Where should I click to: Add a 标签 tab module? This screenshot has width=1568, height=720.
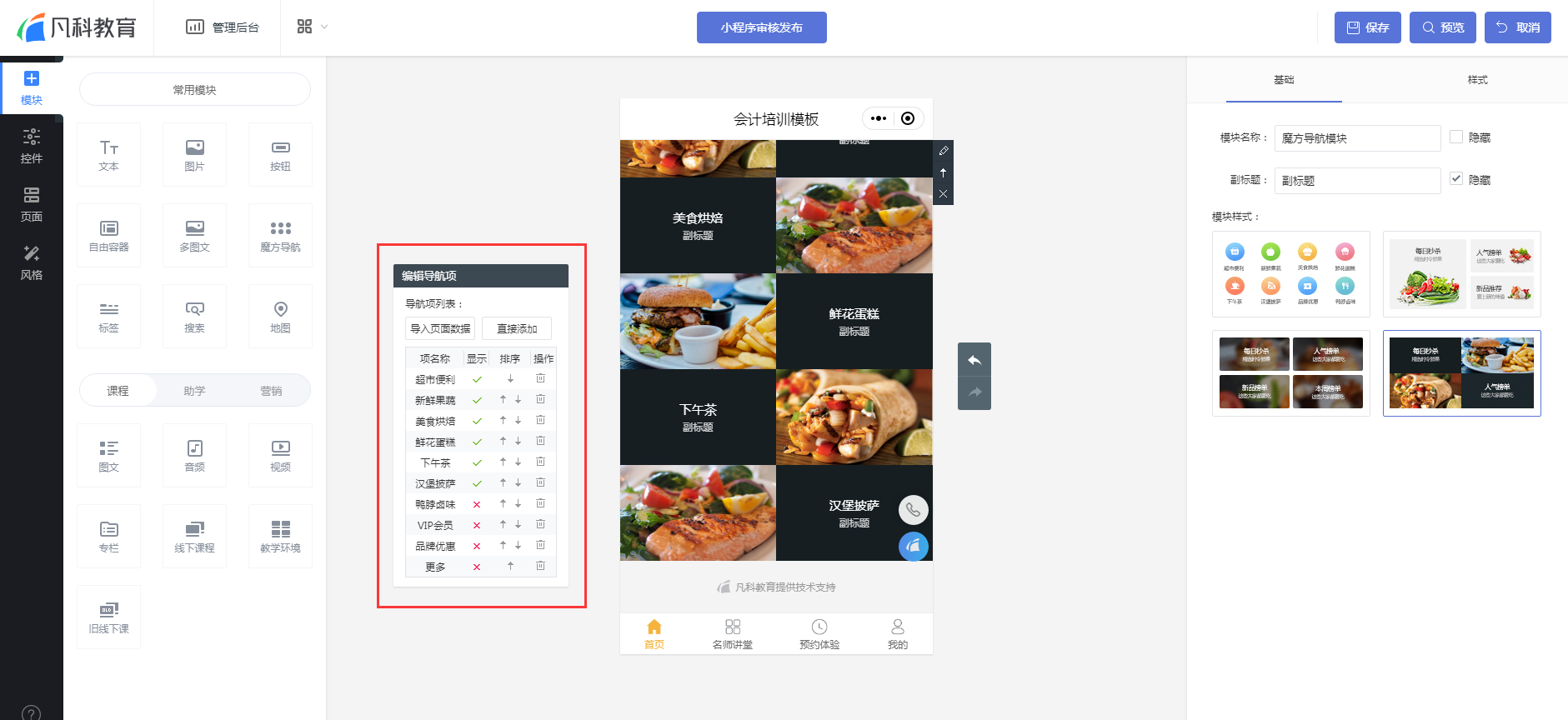pos(108,316)
